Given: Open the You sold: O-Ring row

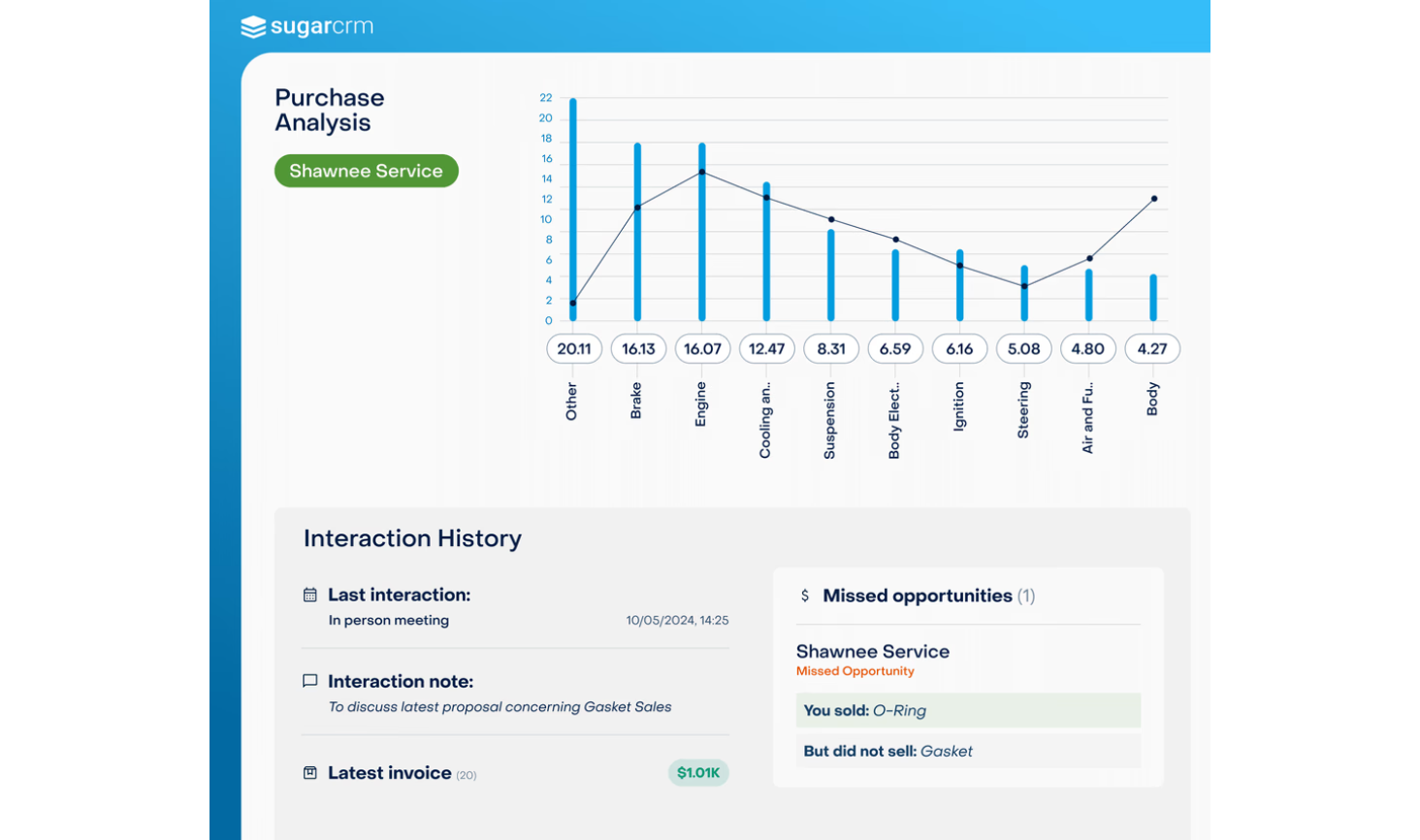Looking at the screenshot, I should (x=968, y=711).
